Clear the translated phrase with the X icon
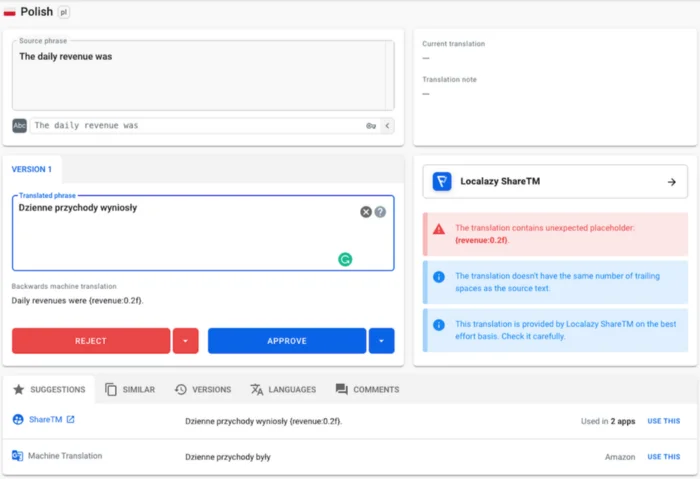The width and height of the screenshot is (700, 479). (x=366, y=212)
